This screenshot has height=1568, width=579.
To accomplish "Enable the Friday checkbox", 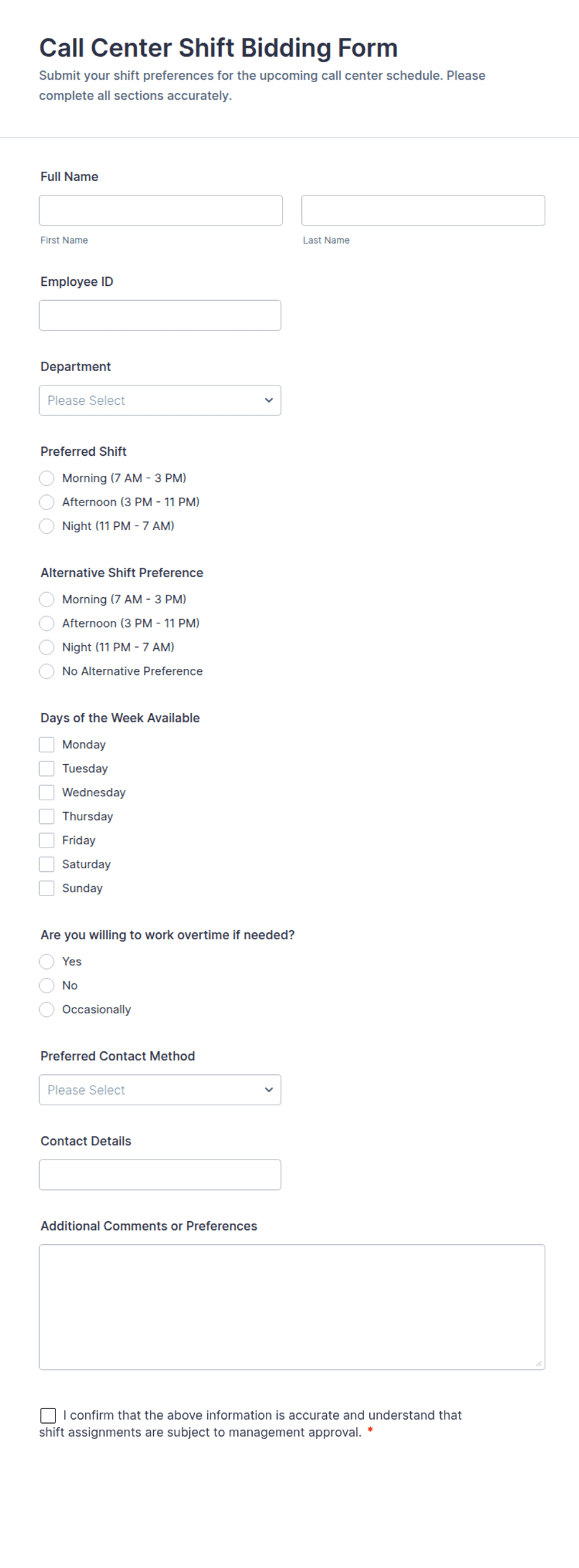I will point(47,841).
